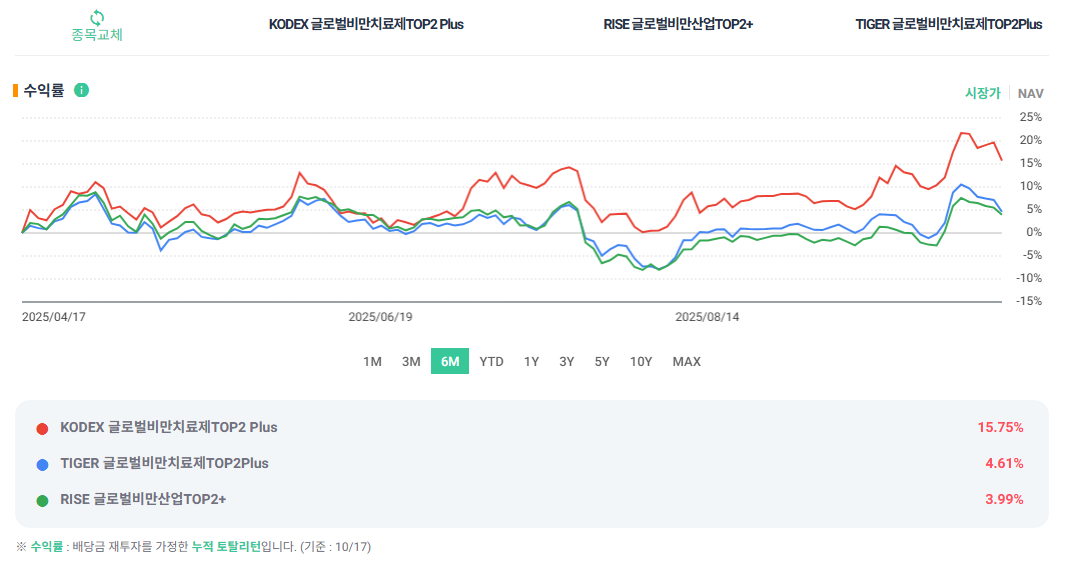Click the 4.61% return value
This screenshot has height=561, width=1080.
1004,463
